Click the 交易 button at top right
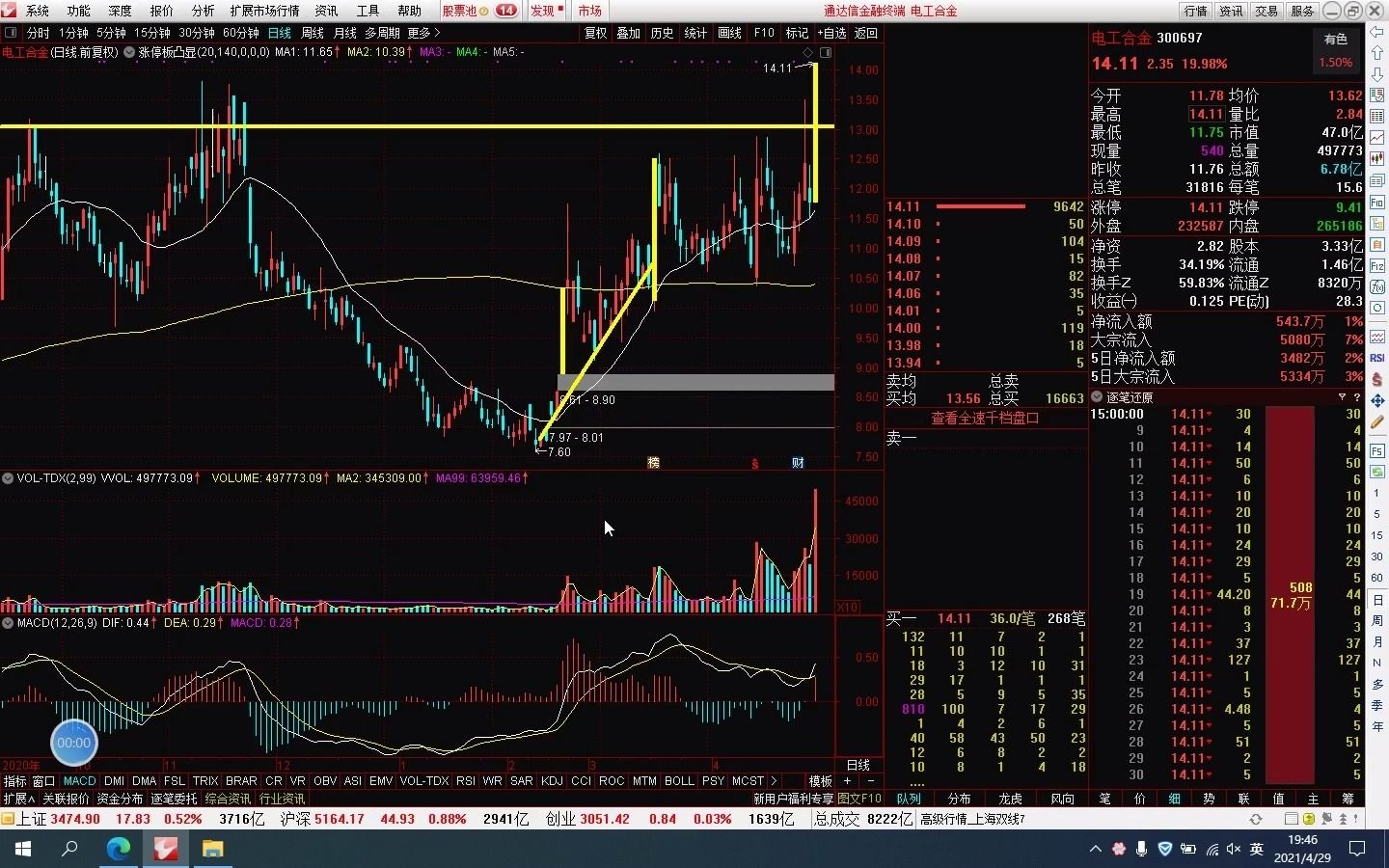1389x868 pixels. click(1266, 11)
